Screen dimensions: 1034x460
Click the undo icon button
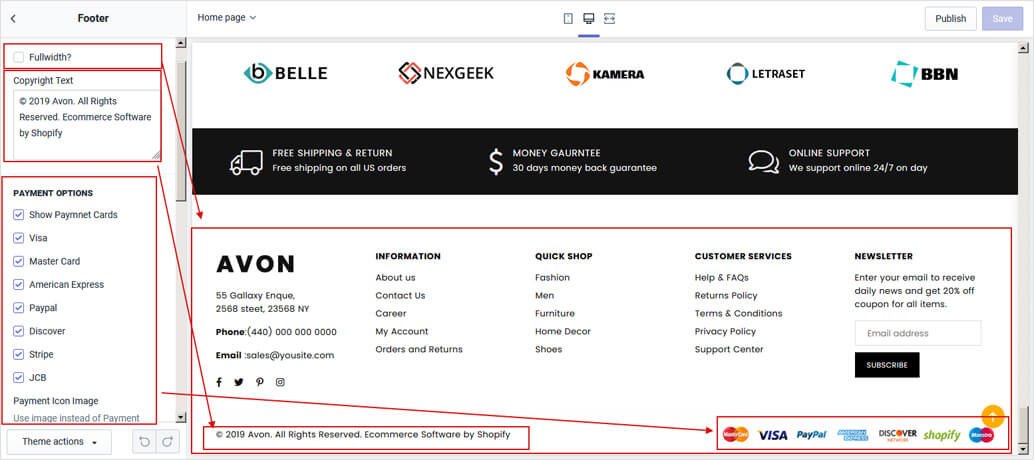(144, 441)
